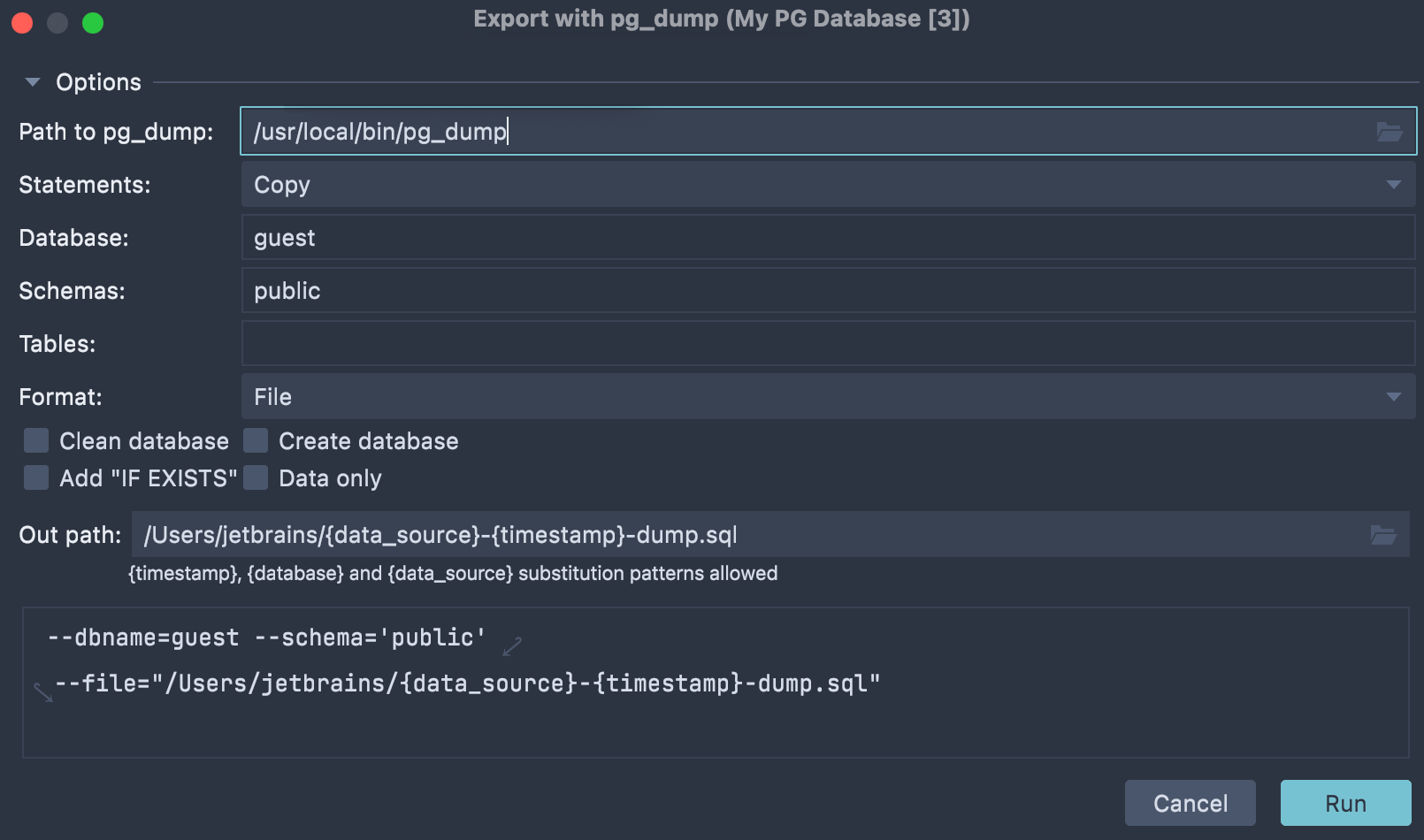Enable the Data only checkbox

click(256, 477)
